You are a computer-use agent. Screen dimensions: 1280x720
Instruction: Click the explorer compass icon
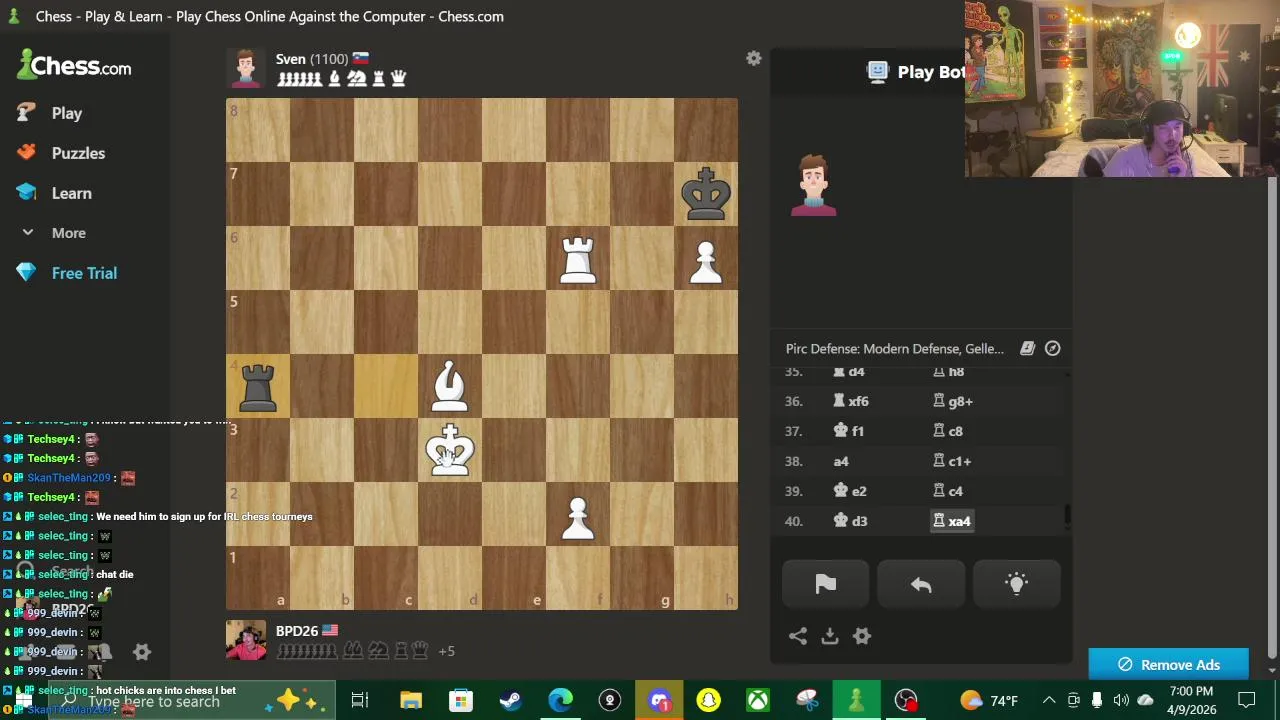coord(1052,348)
